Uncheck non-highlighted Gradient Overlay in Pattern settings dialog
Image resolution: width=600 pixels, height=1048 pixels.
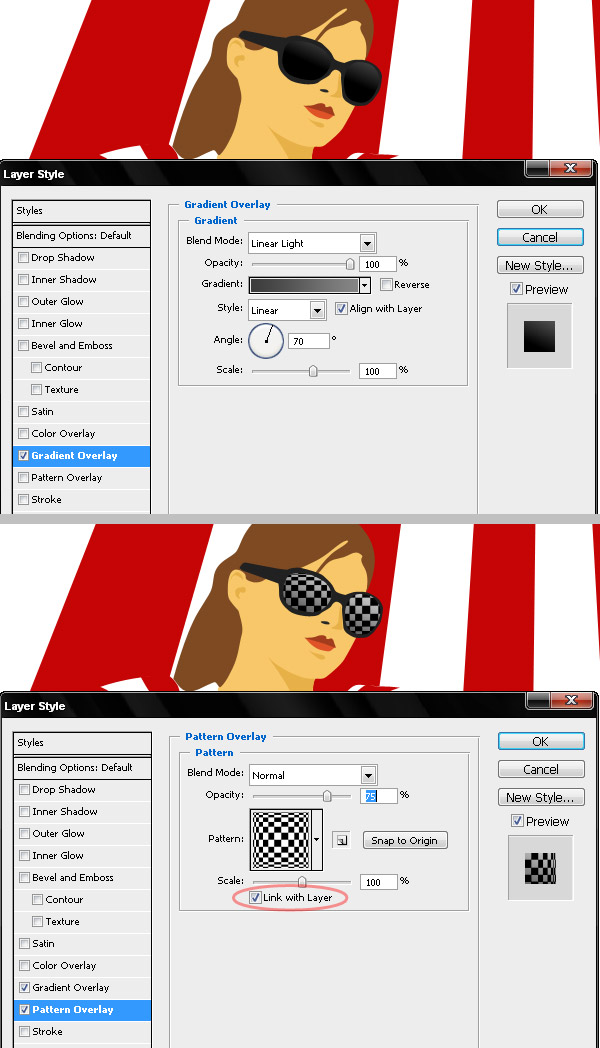(25, 988)
